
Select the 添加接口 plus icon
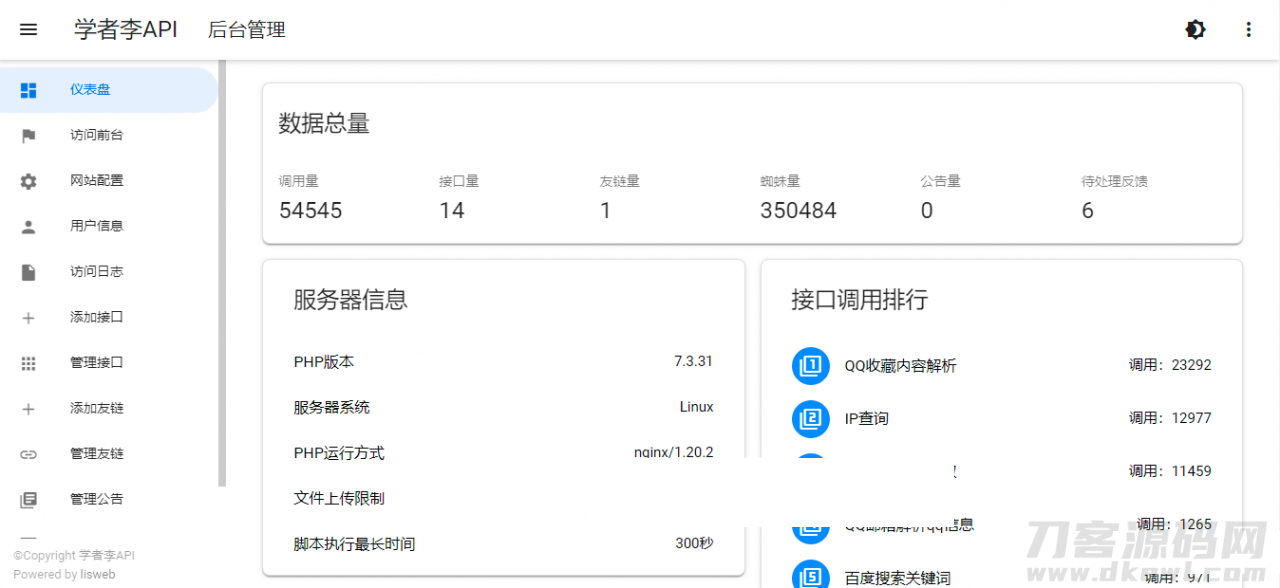28,316
